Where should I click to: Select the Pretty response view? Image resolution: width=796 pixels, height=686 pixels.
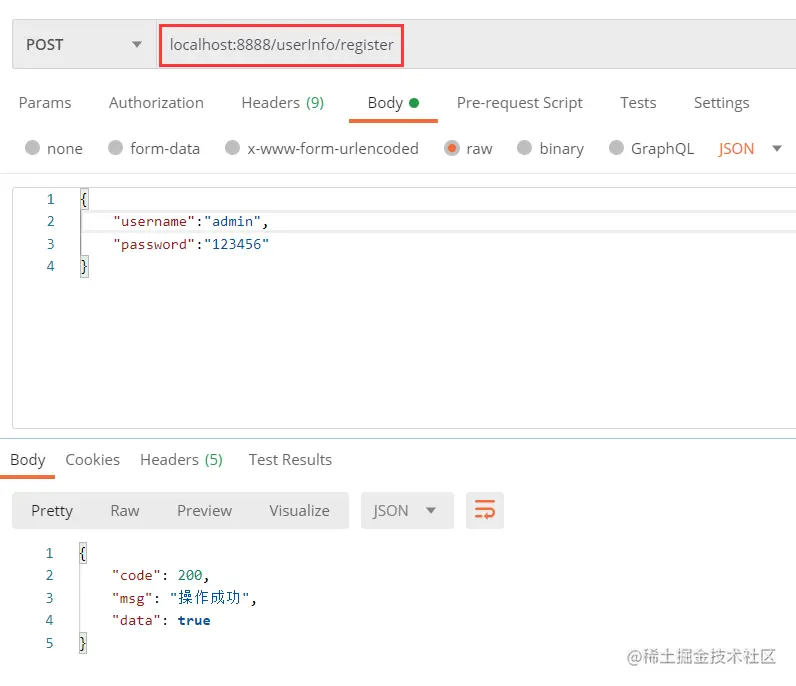[52, 511]
